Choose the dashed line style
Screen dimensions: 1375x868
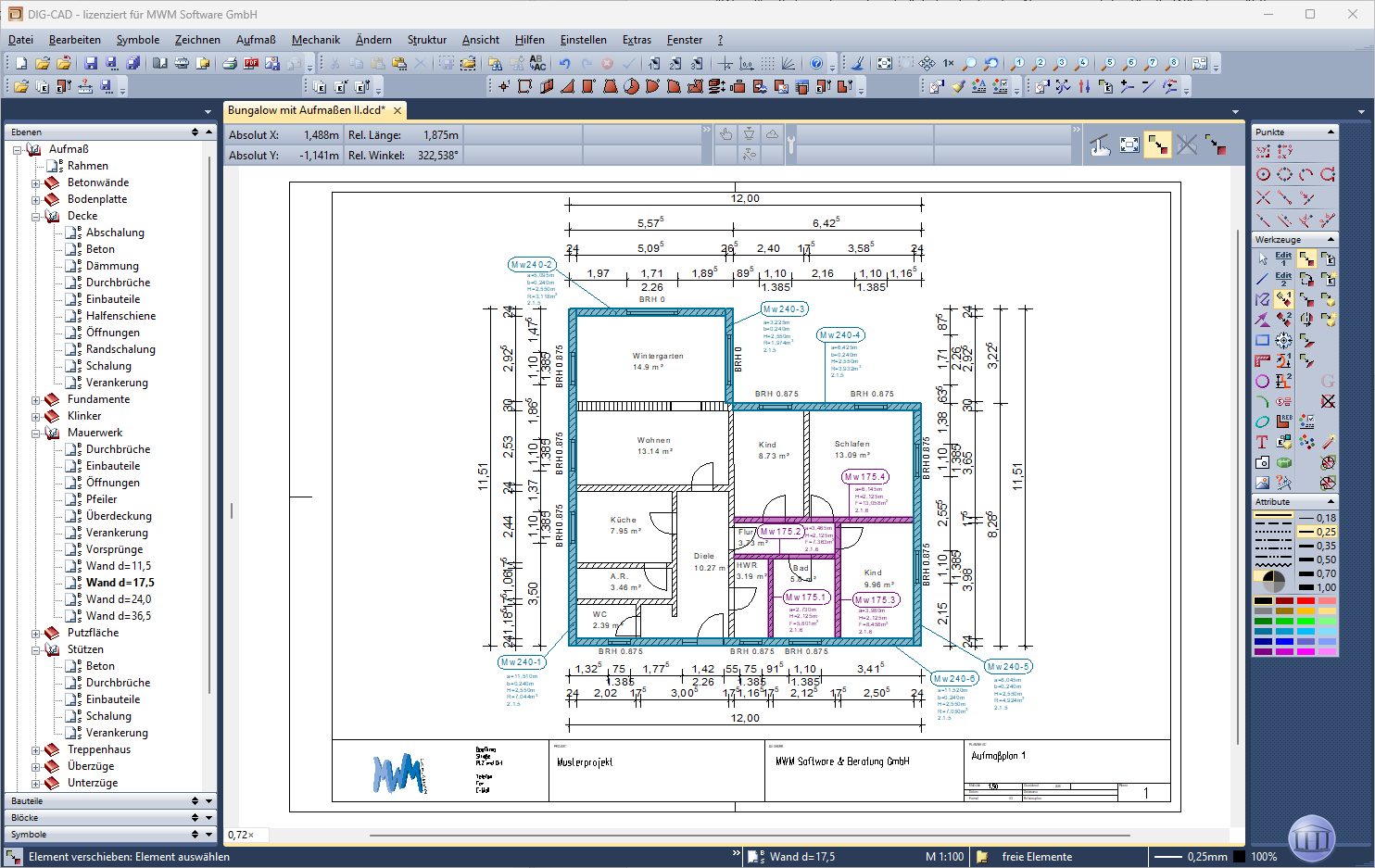click(1272, 536)
